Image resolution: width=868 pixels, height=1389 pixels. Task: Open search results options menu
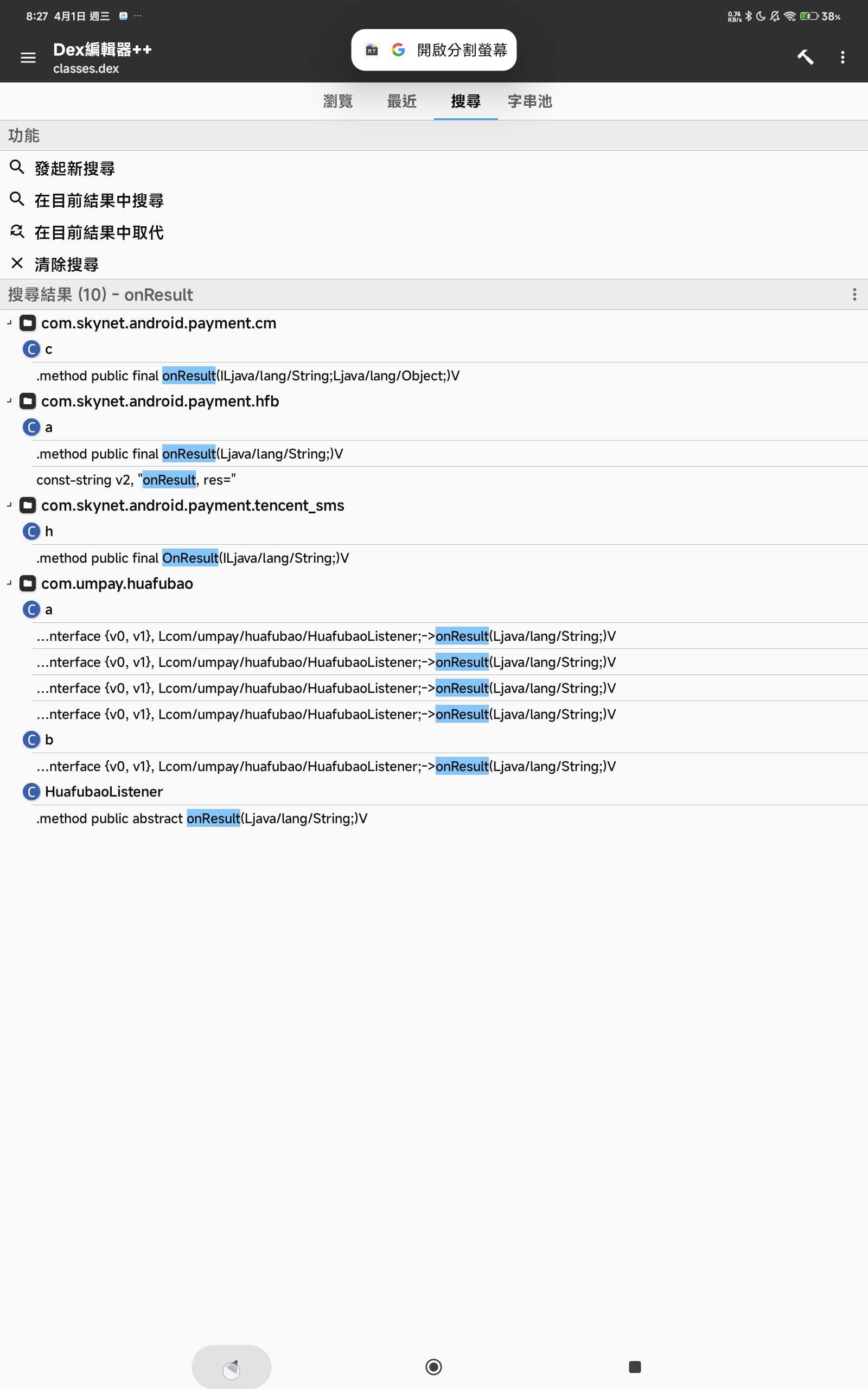[854, 295]
